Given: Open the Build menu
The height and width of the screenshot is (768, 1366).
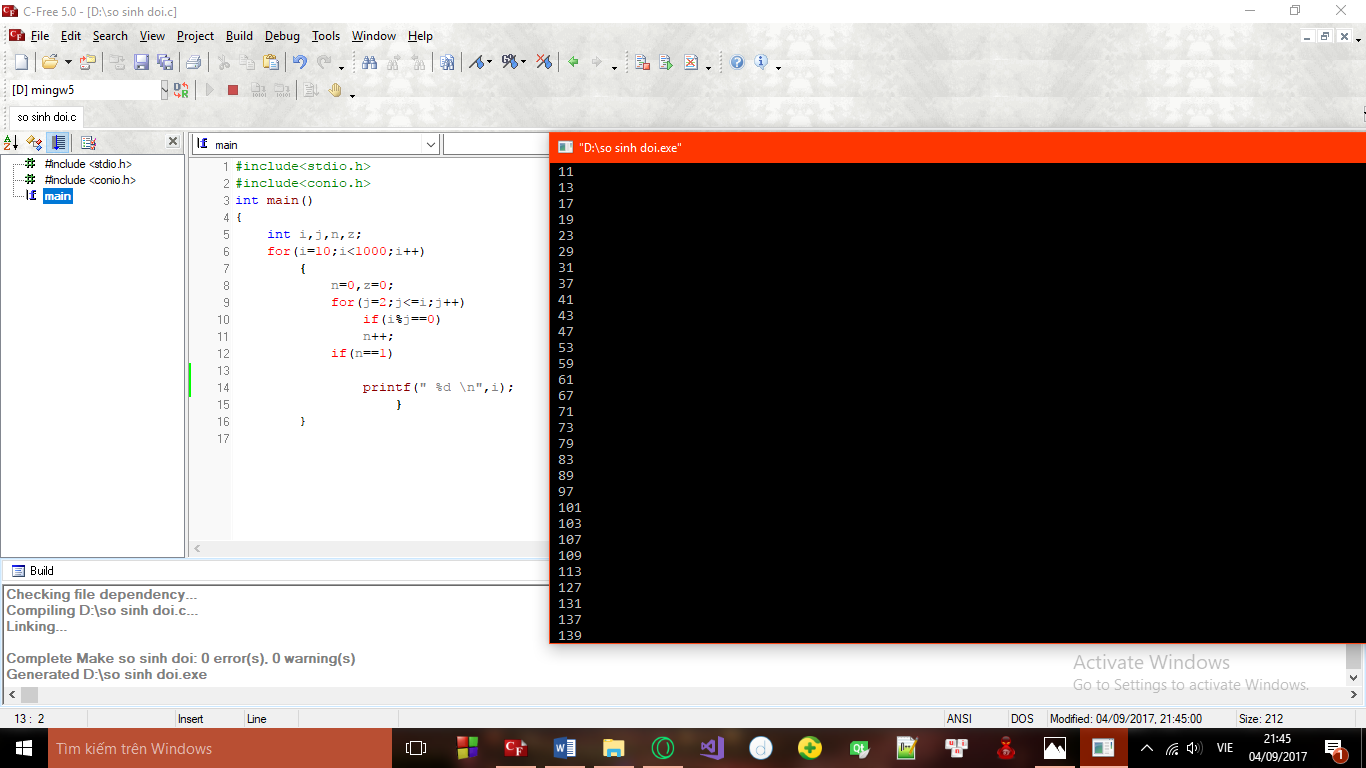Looking at the screenshot, I should click(239, 36).
